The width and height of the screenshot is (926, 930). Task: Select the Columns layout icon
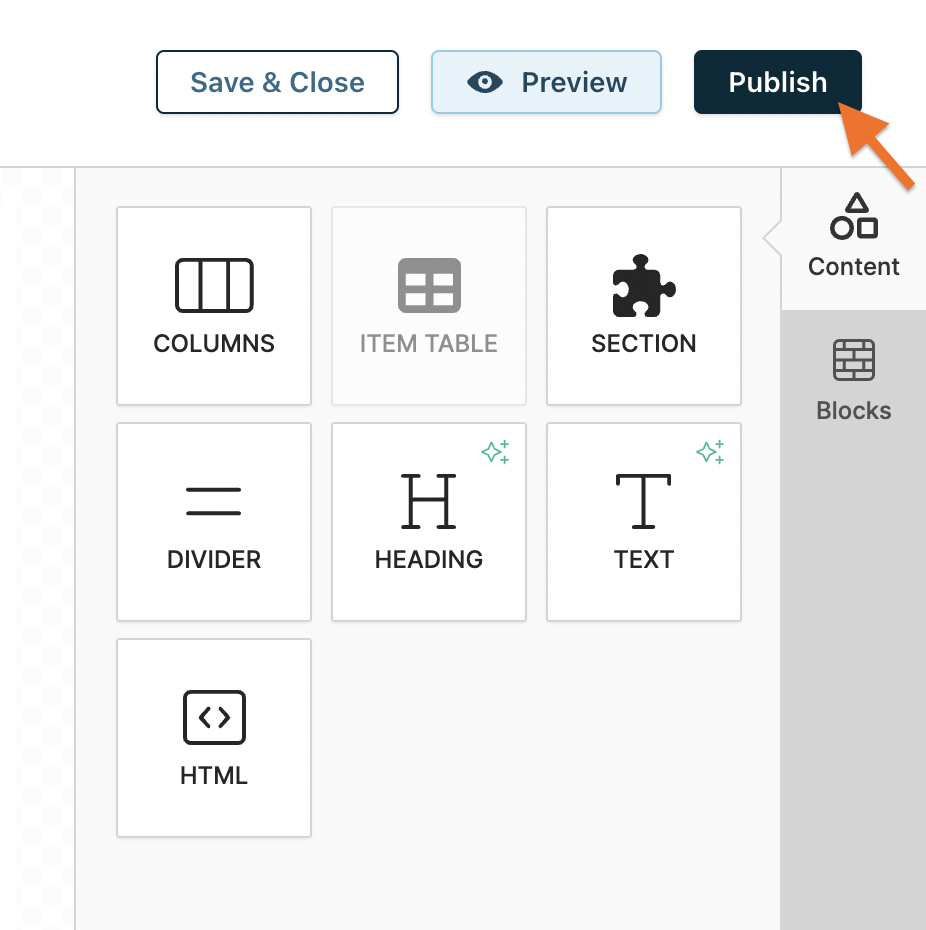tap(214, 285)
